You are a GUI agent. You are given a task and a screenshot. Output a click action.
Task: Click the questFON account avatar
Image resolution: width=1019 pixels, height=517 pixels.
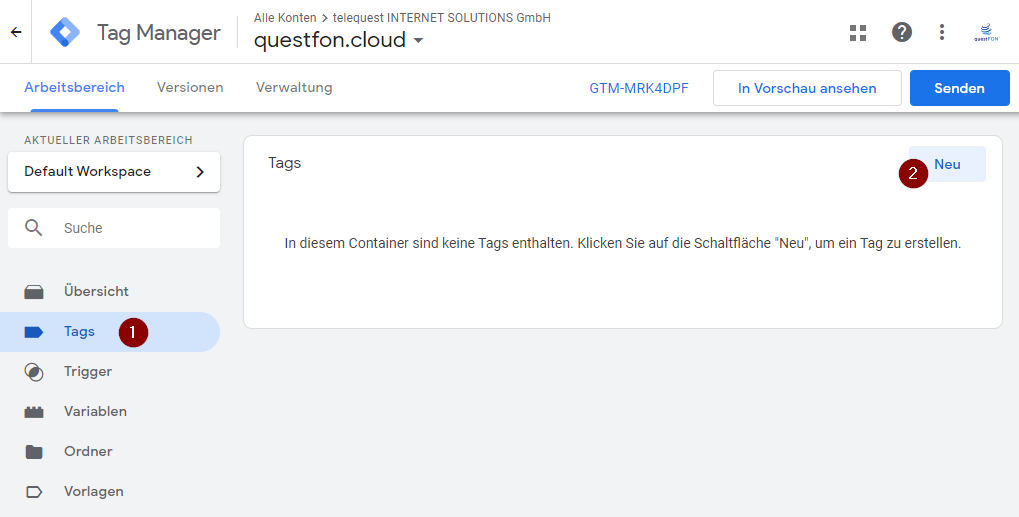click(985, 32)
